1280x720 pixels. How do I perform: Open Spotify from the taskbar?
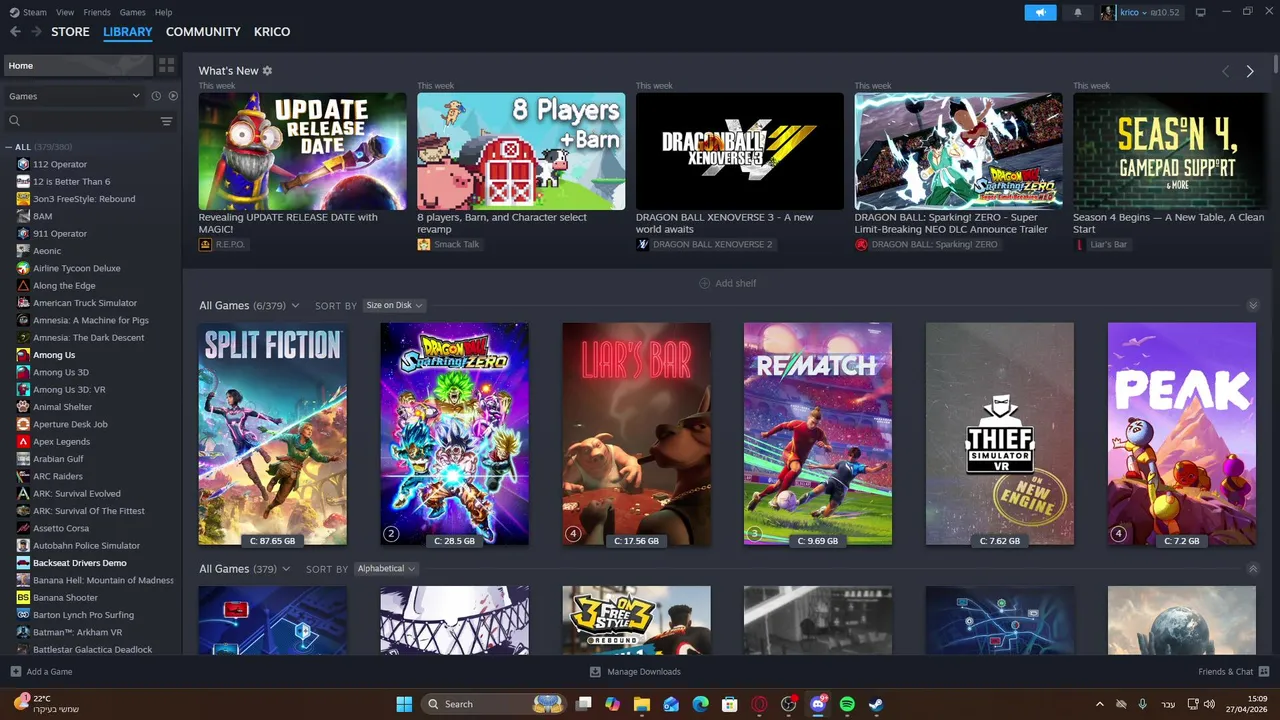(x=847, y=704)
